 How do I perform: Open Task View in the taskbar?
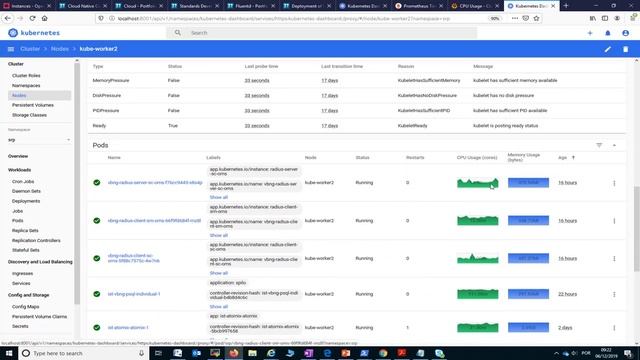(158, 353)
